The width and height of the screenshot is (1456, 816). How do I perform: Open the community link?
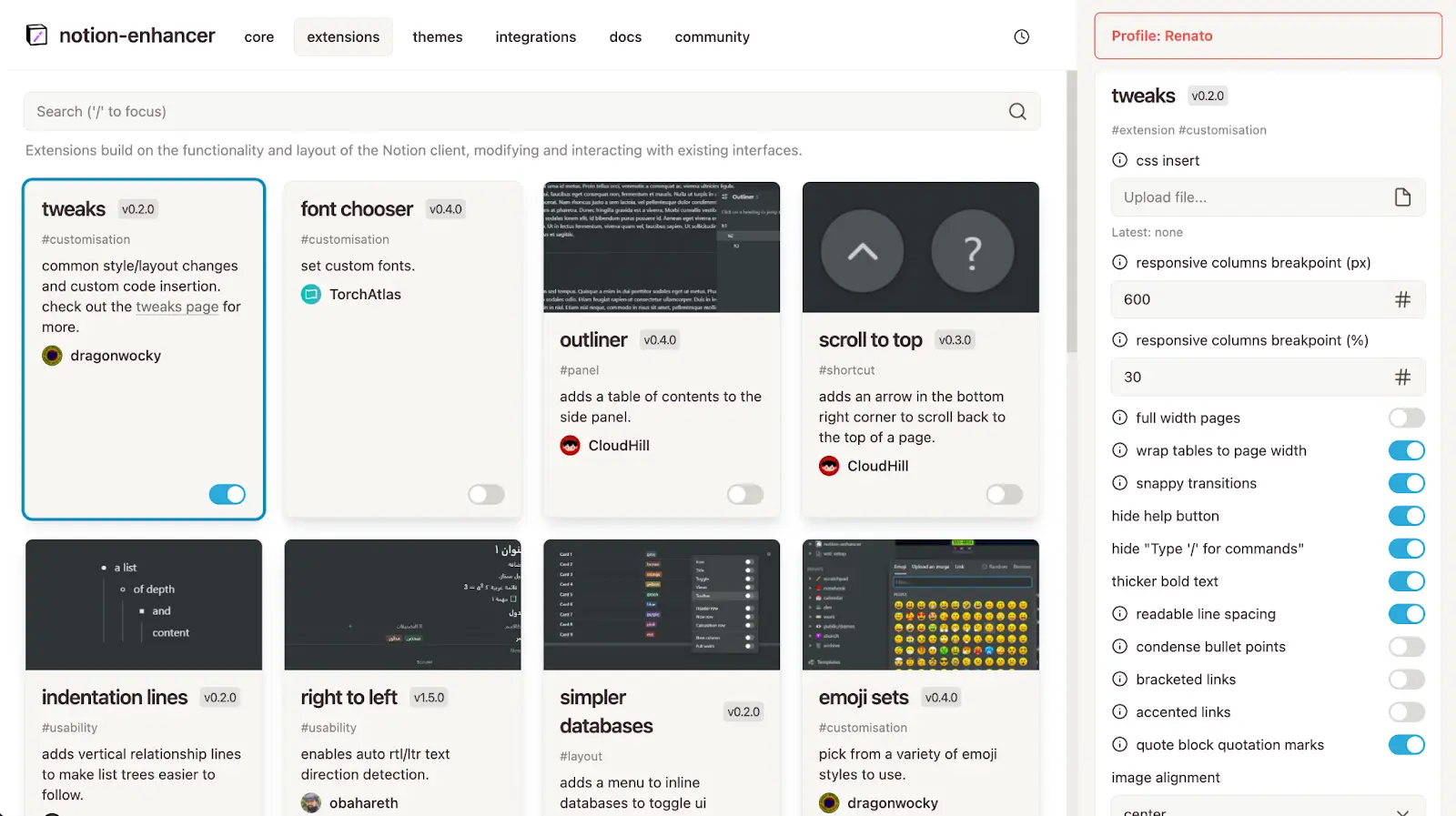pyautogui.click(x=713, y=37)
